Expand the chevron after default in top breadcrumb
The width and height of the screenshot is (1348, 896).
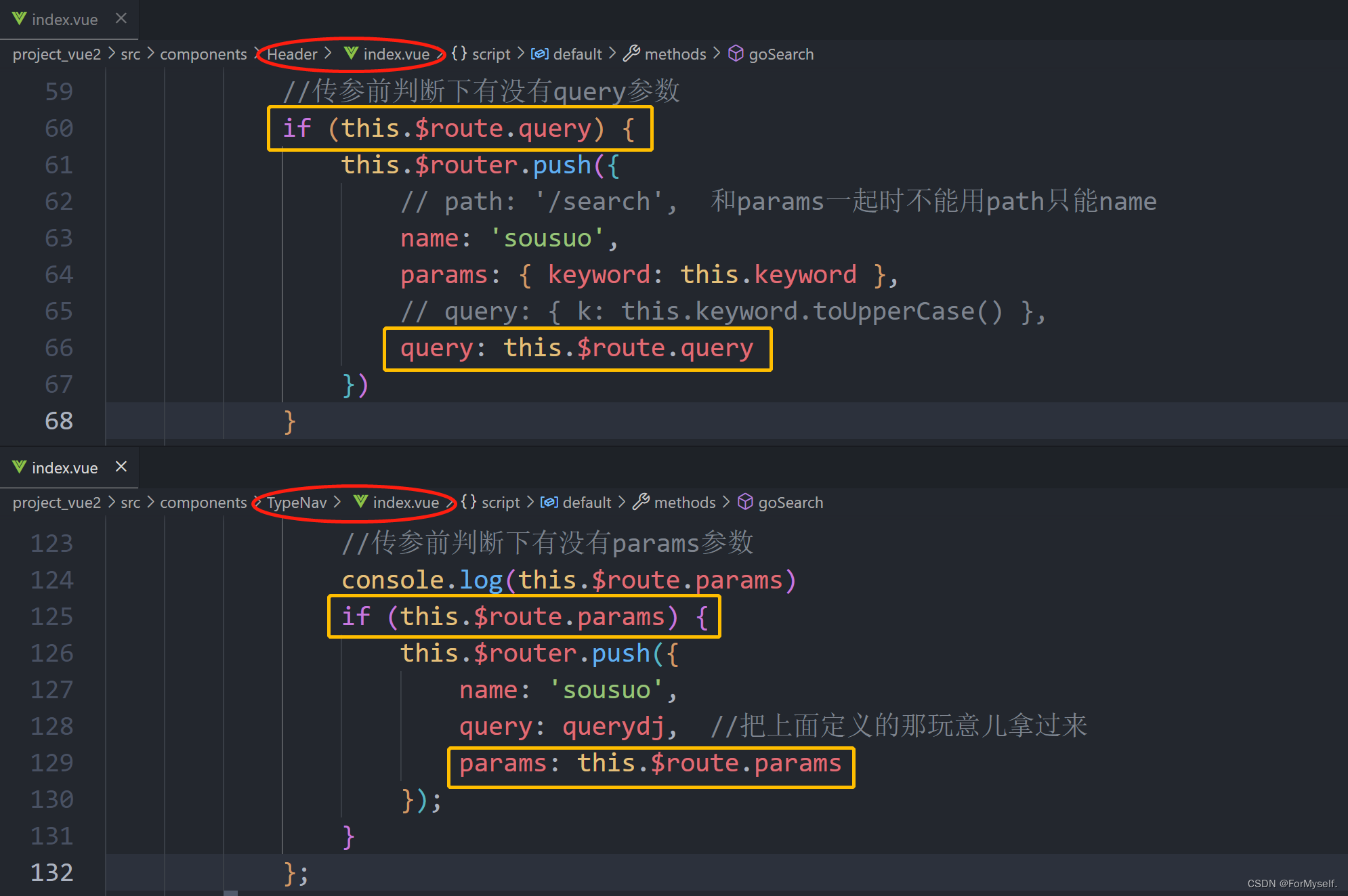[x=612, y=54]
